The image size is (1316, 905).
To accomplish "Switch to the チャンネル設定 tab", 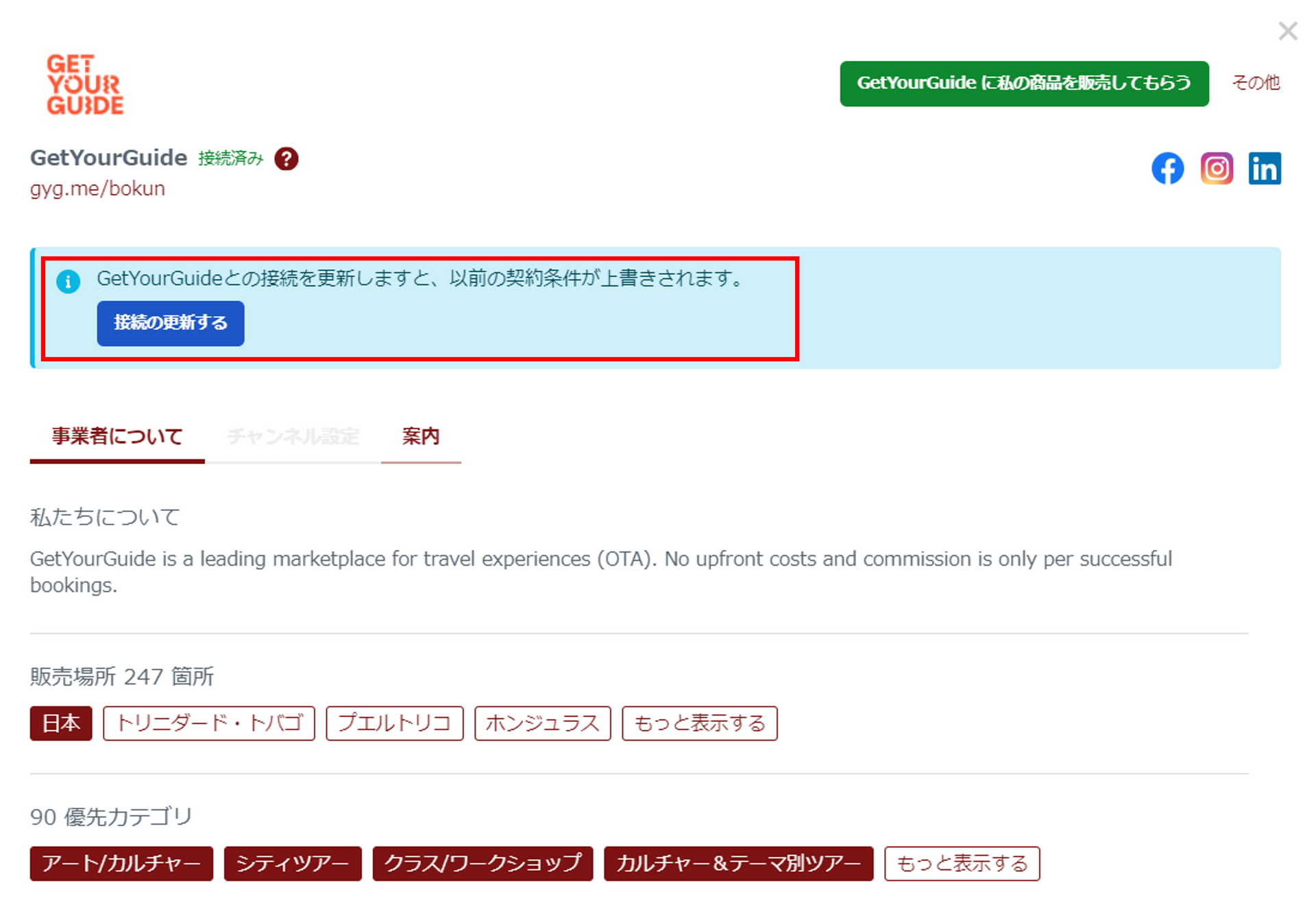I will (x=293, y=436).
